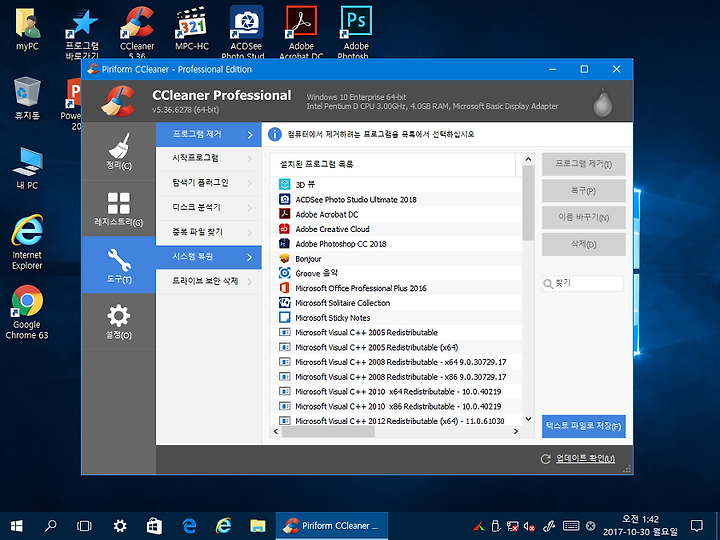Open the Action Center notification icon

[x=697, y=526]
